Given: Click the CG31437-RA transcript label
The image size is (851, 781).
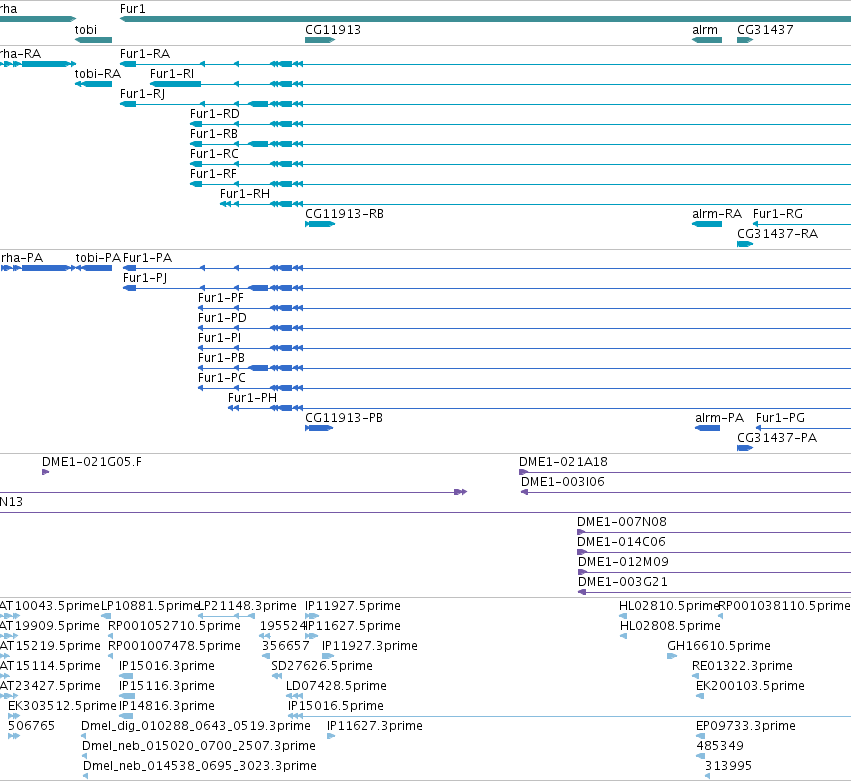Looking at the screenshot, I should 777,234.
